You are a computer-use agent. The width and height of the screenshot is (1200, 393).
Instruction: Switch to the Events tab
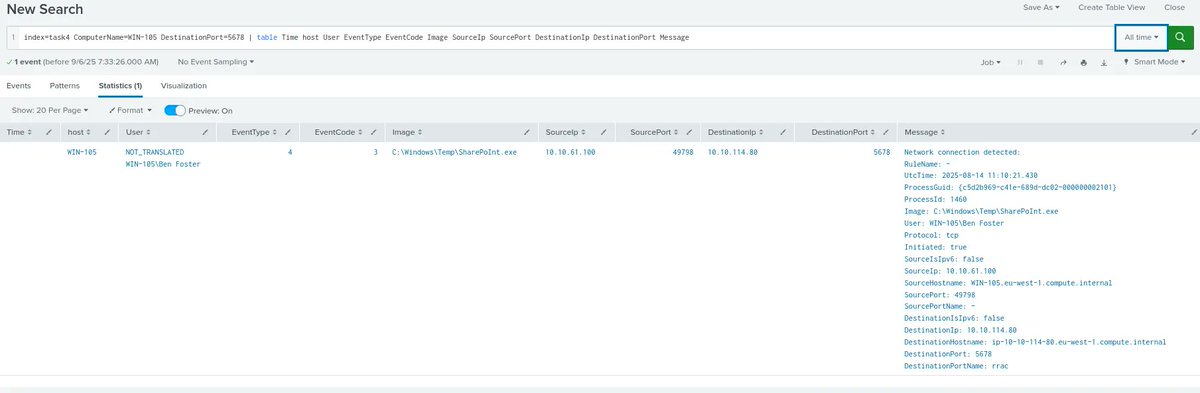click(x=18, y=86)
